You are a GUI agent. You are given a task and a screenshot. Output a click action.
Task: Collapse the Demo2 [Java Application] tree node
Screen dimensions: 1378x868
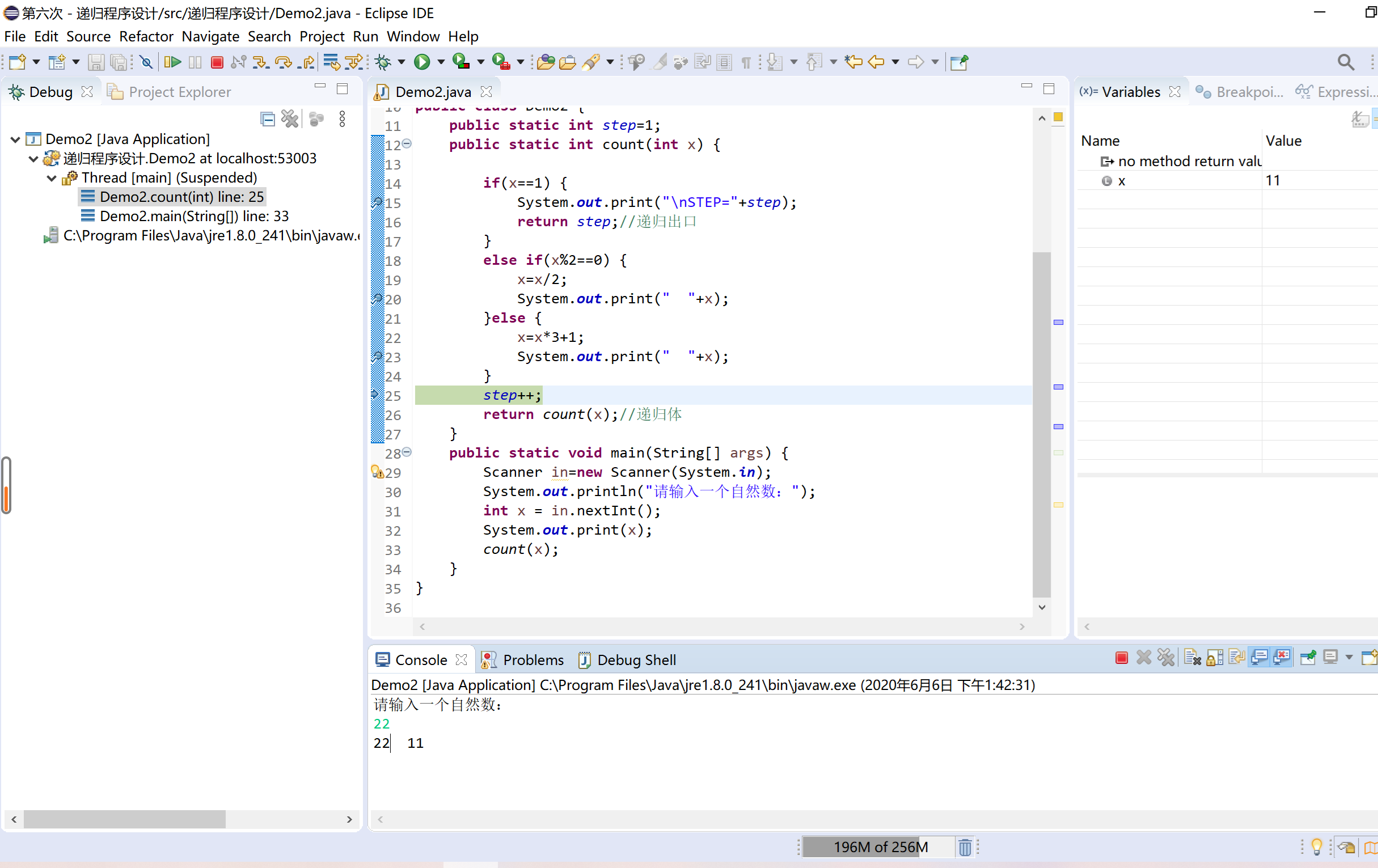[15, 139]
